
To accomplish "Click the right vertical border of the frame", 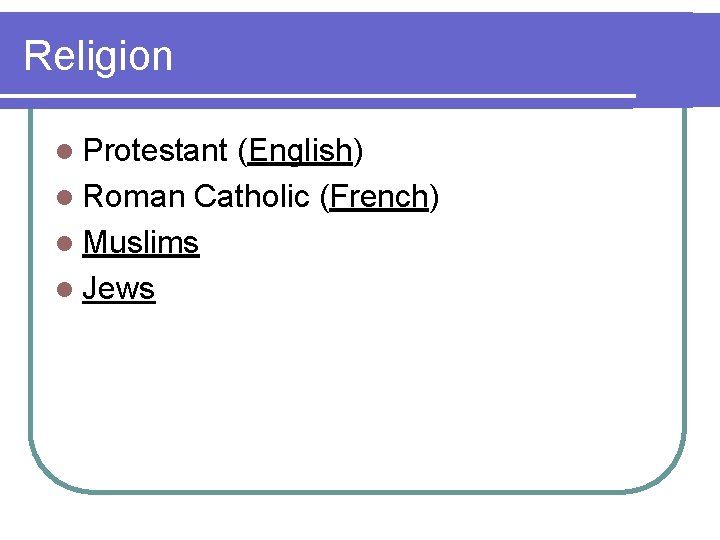I will pyautogui.click(x=685, y=300).
